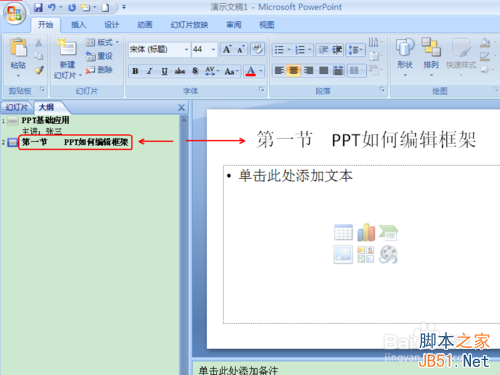Expand the font dialog launcher 字体
This screenshot has height=375, width=500.
pyautogui.click(x=261, y=89)
